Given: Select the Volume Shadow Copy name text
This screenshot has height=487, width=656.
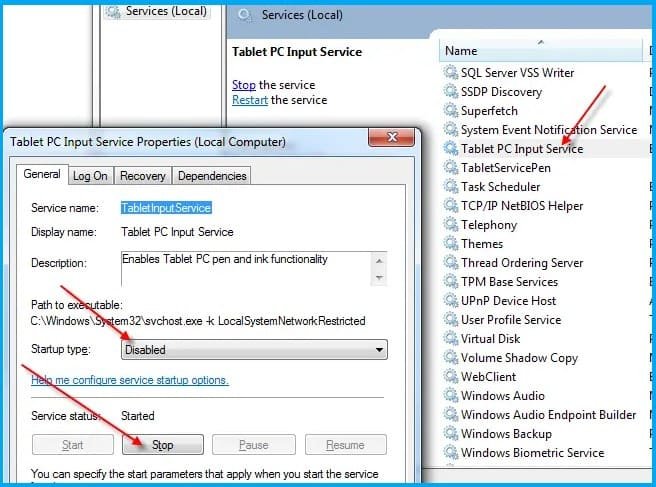Looking at the screenshot, I should [x=519, y=358].
